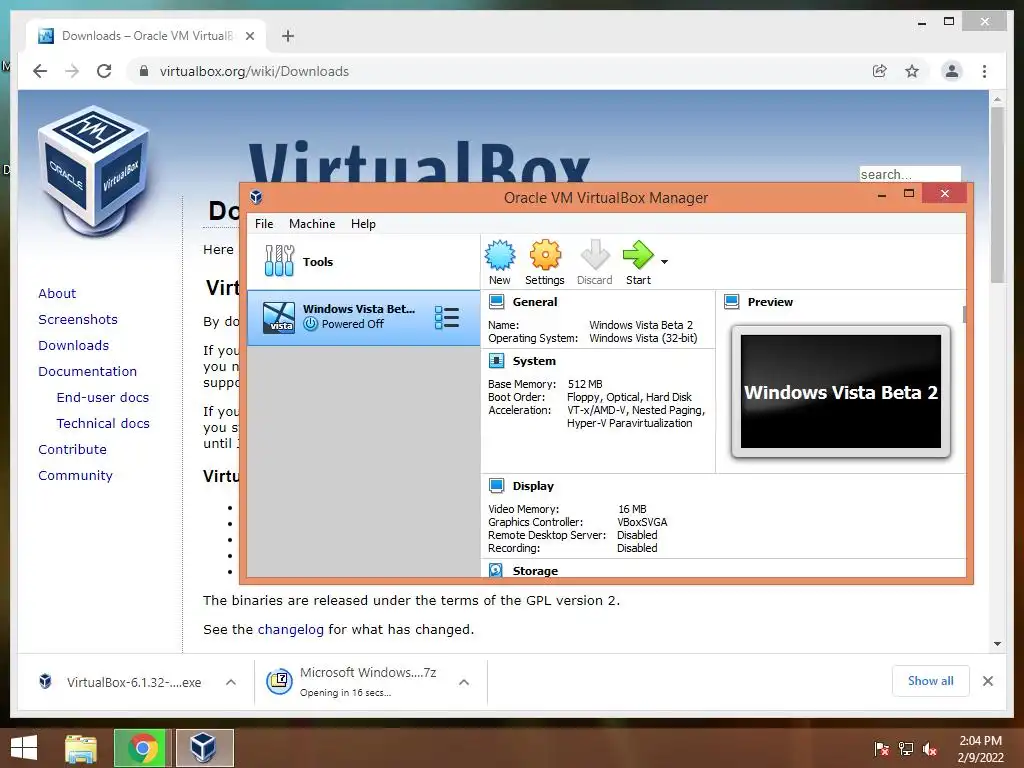
Task: Switch to VirtualBox in the taskbar
Action: pos(204,748)
